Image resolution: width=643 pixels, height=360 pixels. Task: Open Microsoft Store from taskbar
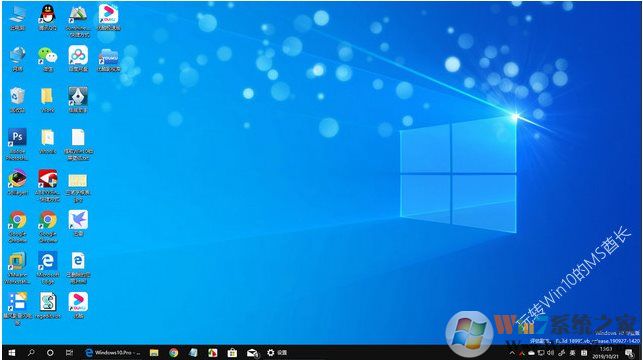(x=232, y=353)
